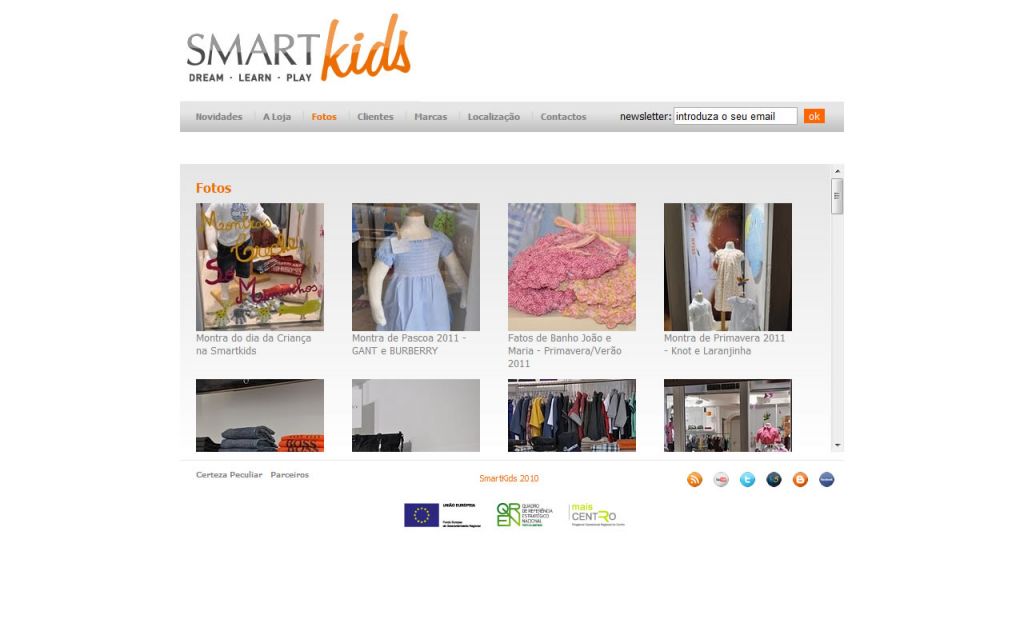Open the RSS feed icon
The image size is (1024, 639).
(694, 480)
